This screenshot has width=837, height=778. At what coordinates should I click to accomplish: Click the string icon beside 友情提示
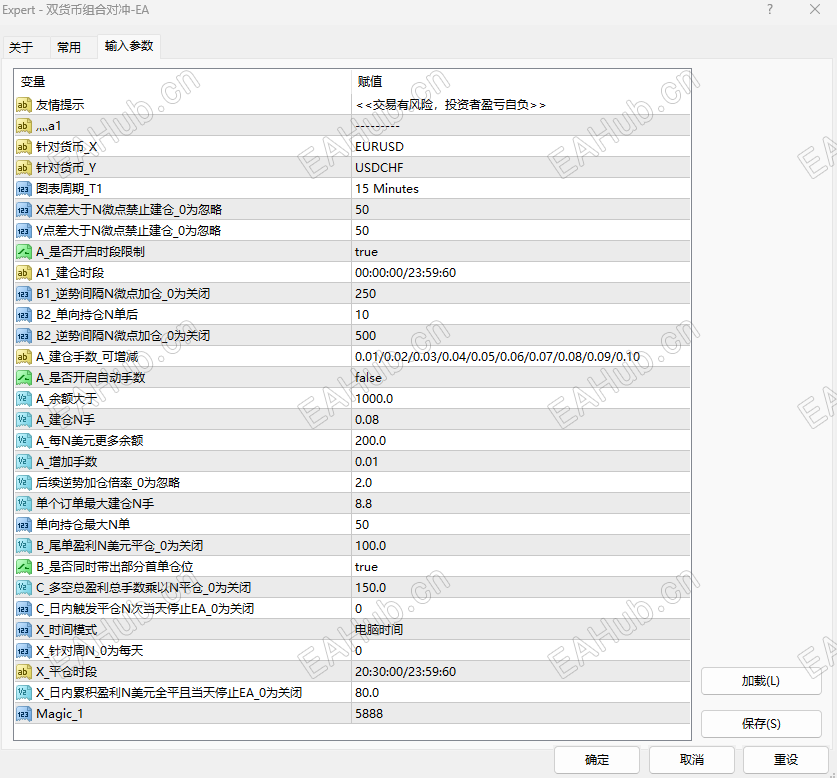click(x=23, y=105)
